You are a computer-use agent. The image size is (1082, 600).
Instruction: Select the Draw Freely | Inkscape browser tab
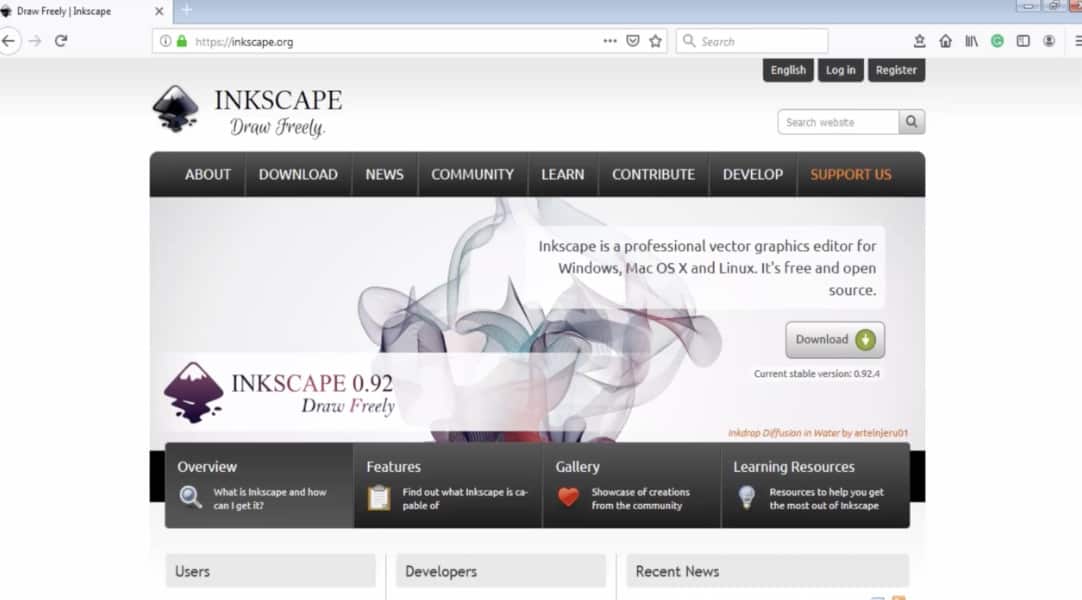(84, 11)
